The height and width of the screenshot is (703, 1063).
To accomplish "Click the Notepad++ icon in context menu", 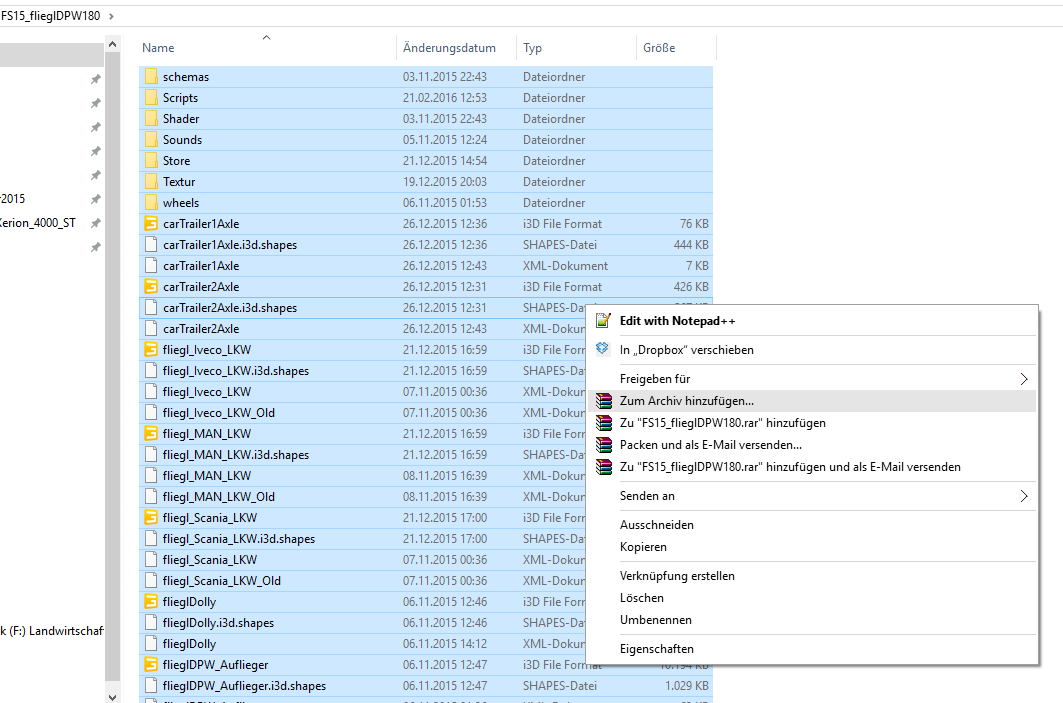I will pos(602,321).
